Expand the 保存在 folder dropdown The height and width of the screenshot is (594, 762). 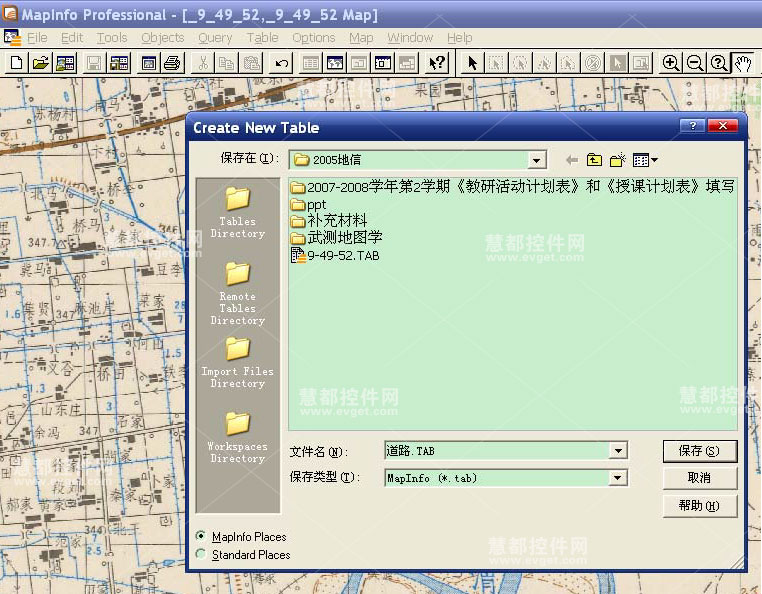coord(537,160)
